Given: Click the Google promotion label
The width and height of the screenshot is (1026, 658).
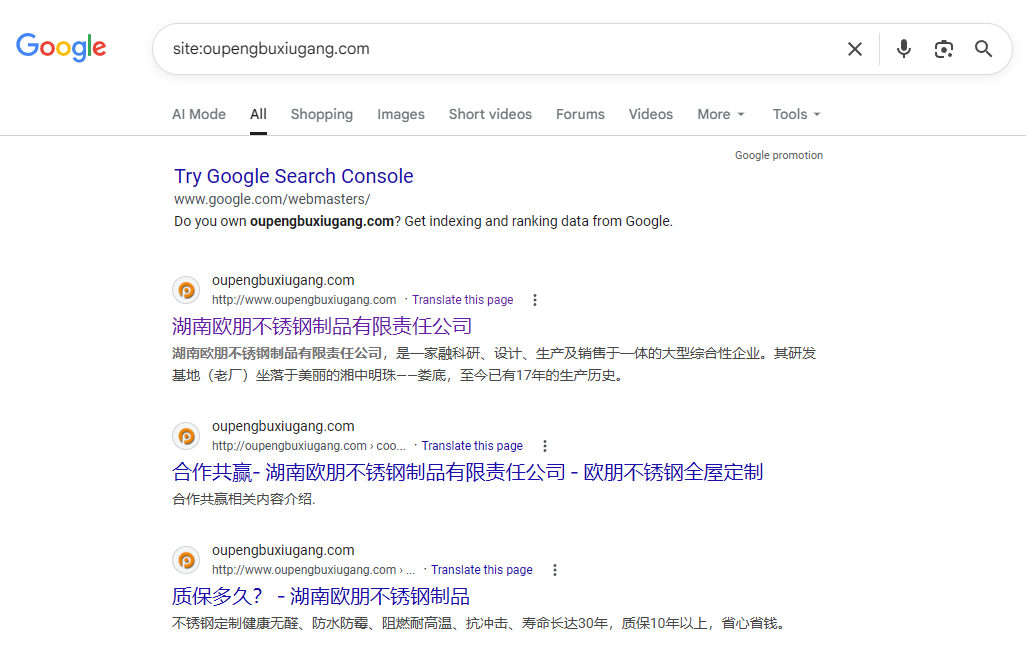Looking at the screenshot, I should [779, 155].
